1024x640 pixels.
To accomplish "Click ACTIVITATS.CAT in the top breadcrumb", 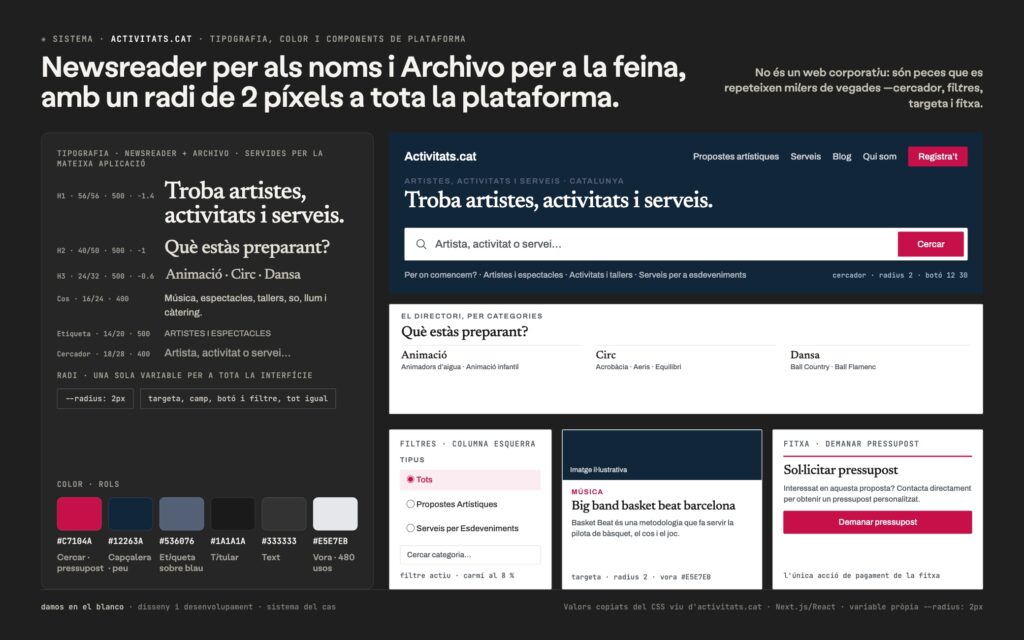I will [152, 39].
